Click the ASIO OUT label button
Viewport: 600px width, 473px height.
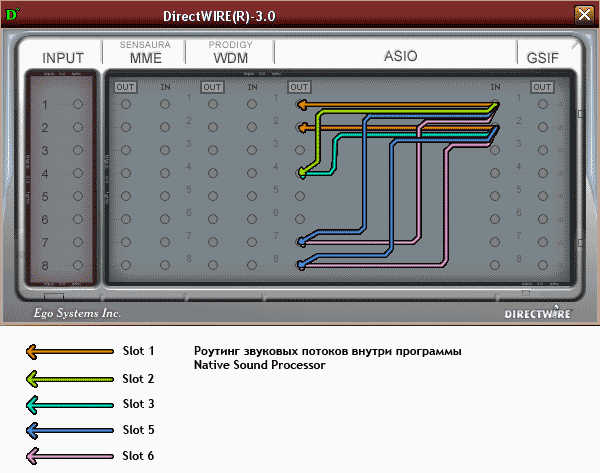click(299, 87)
